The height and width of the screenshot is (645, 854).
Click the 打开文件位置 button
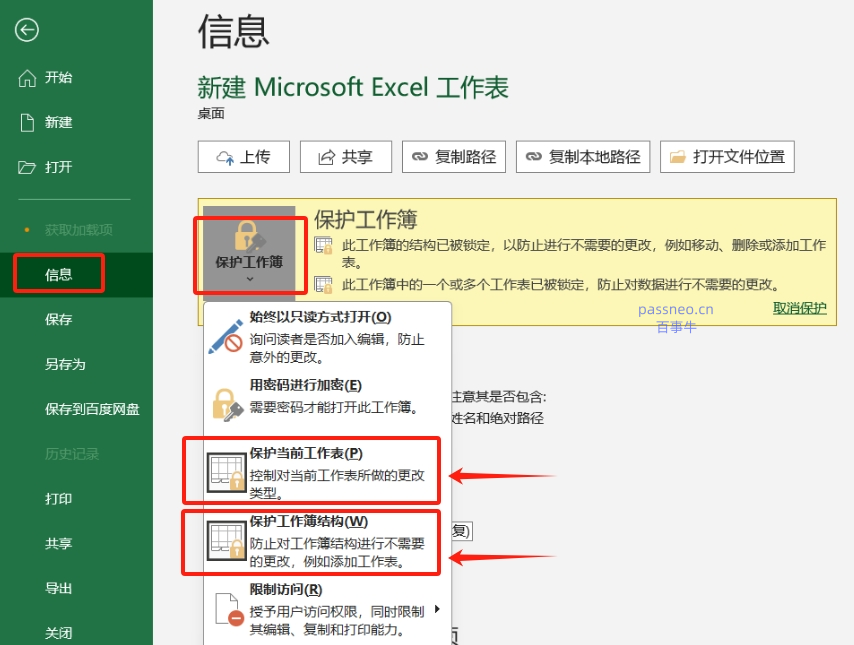[x=727, y=157]
